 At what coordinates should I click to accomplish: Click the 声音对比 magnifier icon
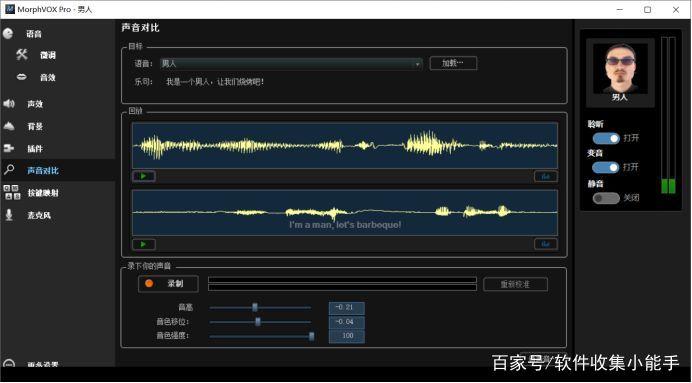pyautogui.click(x=8, y=170)
